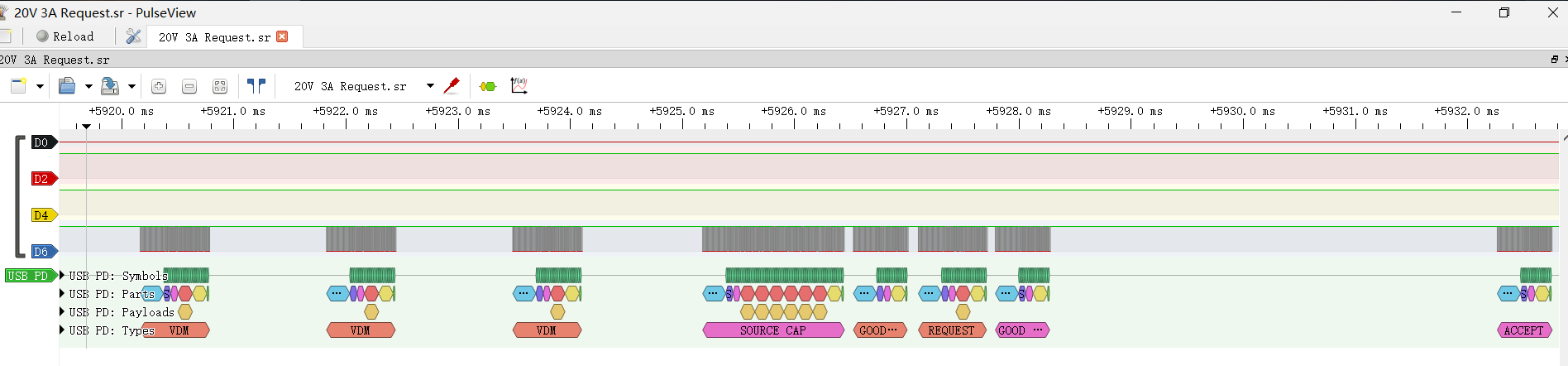Collapse the USB PD: Types row

[62, 330]
